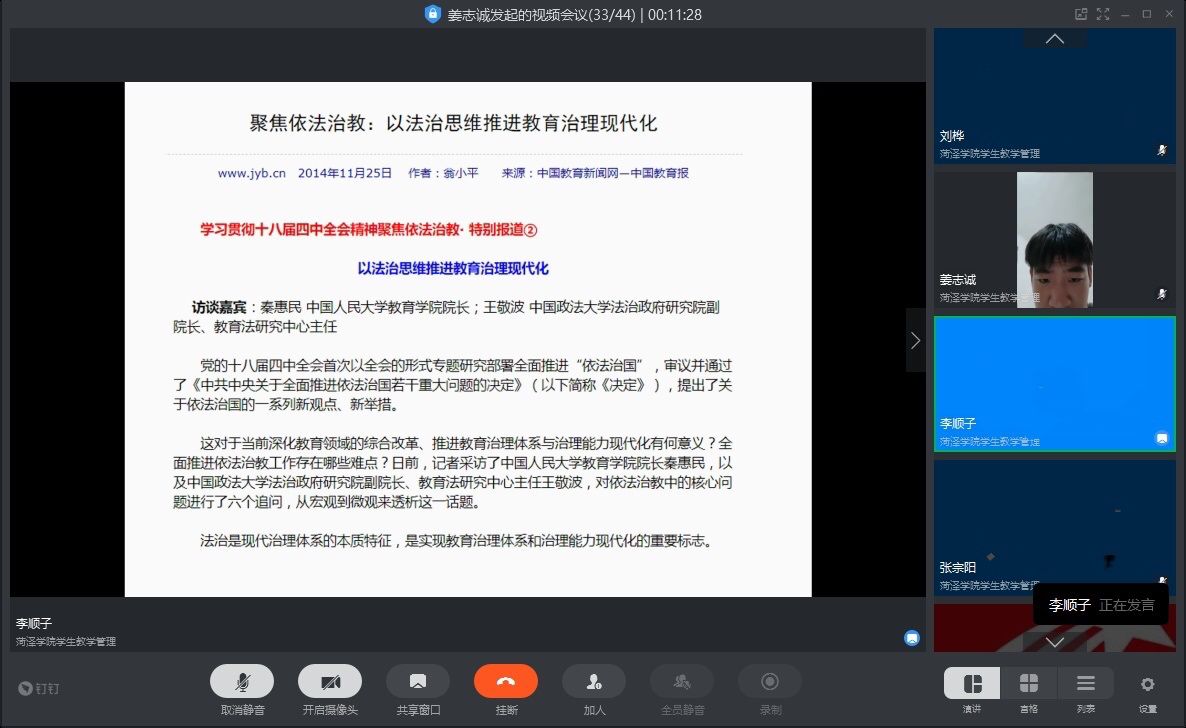This screenshot has width=1186, height=728.
Task: Collapse the participant sidebar with side arrow
Action: click(915, 340)
